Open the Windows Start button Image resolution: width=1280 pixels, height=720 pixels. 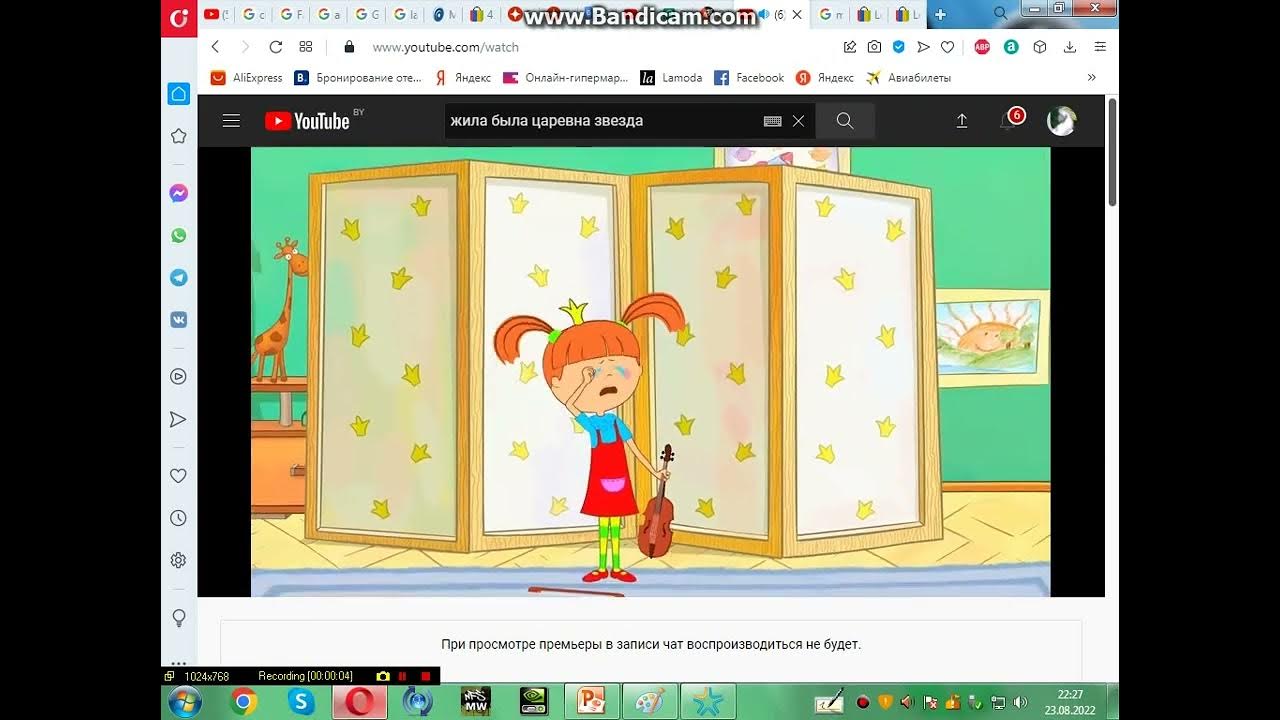(184, 702)
